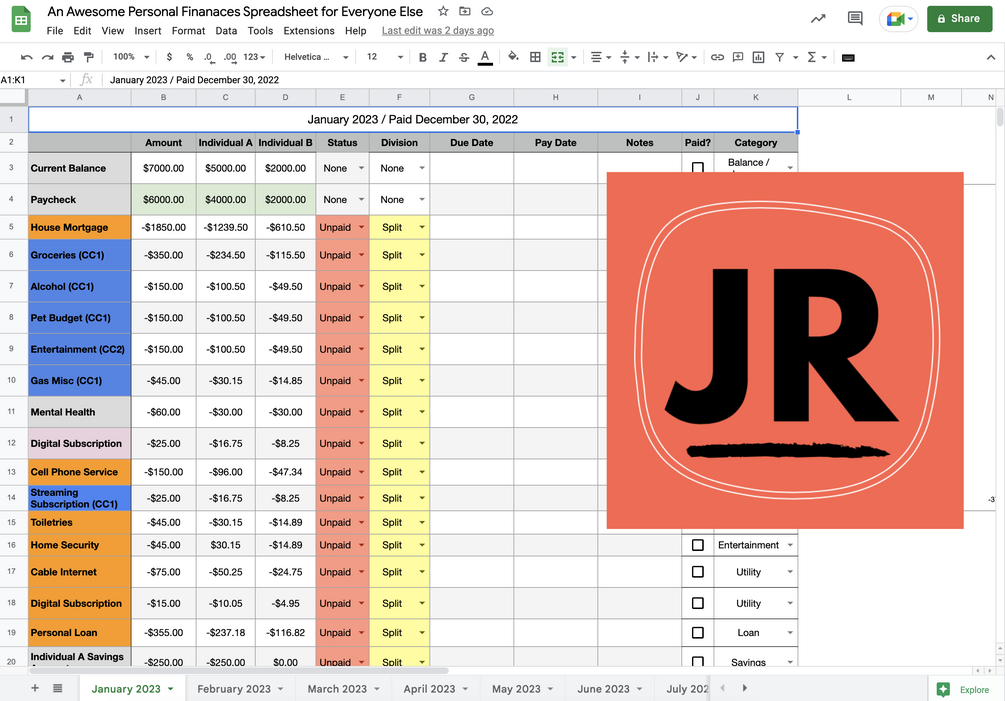1005x701 pixels.
Task: Click the formula bar input
Action: tap(551, 80)
